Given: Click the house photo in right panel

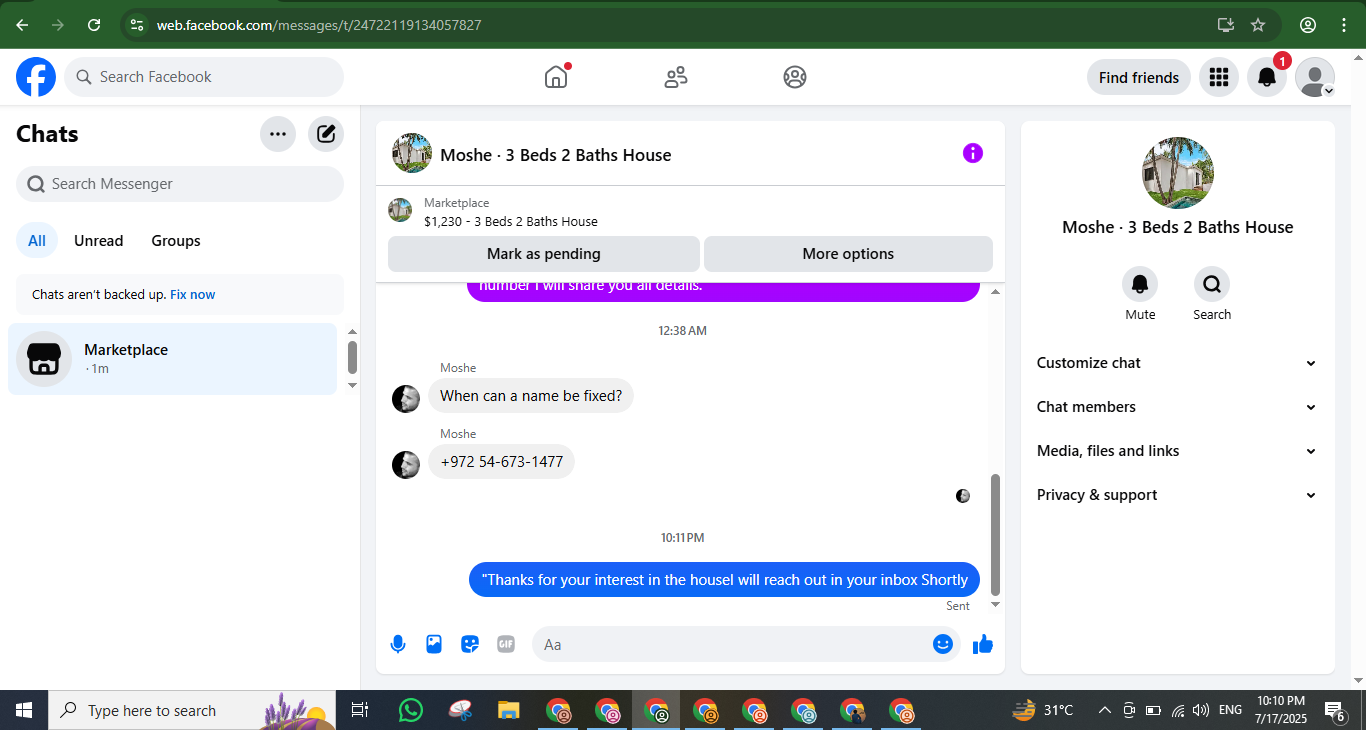Looking at the screenshot, I should click(x=1178, y=173).
